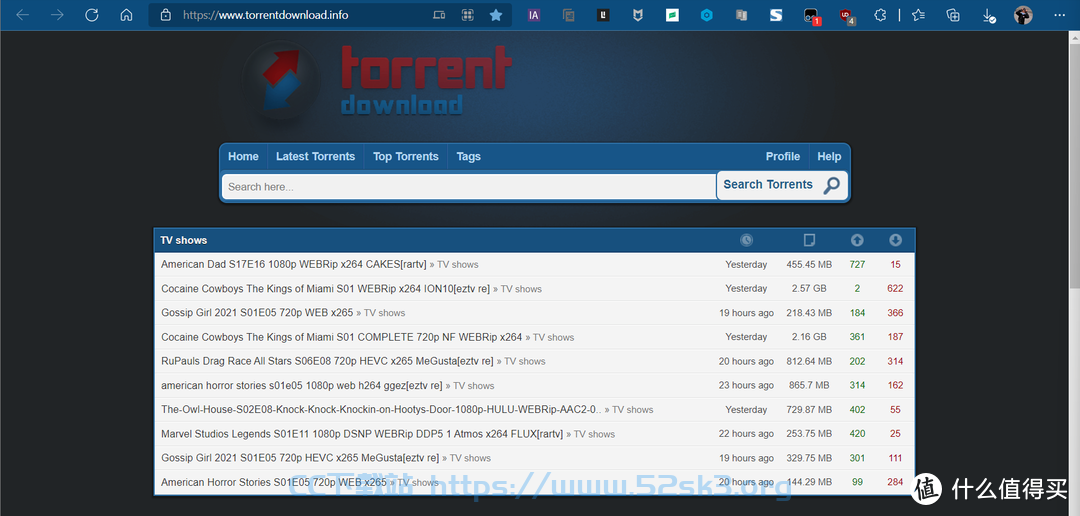Click the Torrent Download site logo
The height and width of the screenshot is (516, 1080).
[x=377, y=83]
